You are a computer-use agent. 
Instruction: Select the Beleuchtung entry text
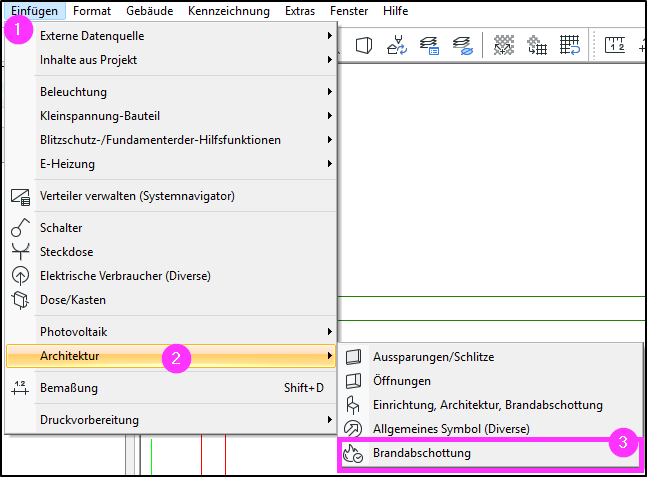73,92
